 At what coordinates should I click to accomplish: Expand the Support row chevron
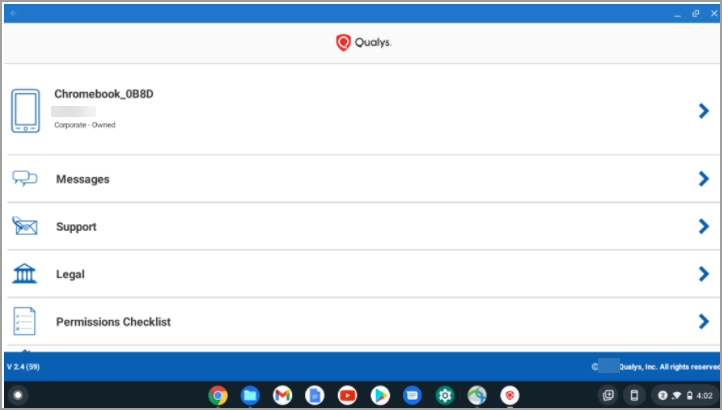[704, 226]
